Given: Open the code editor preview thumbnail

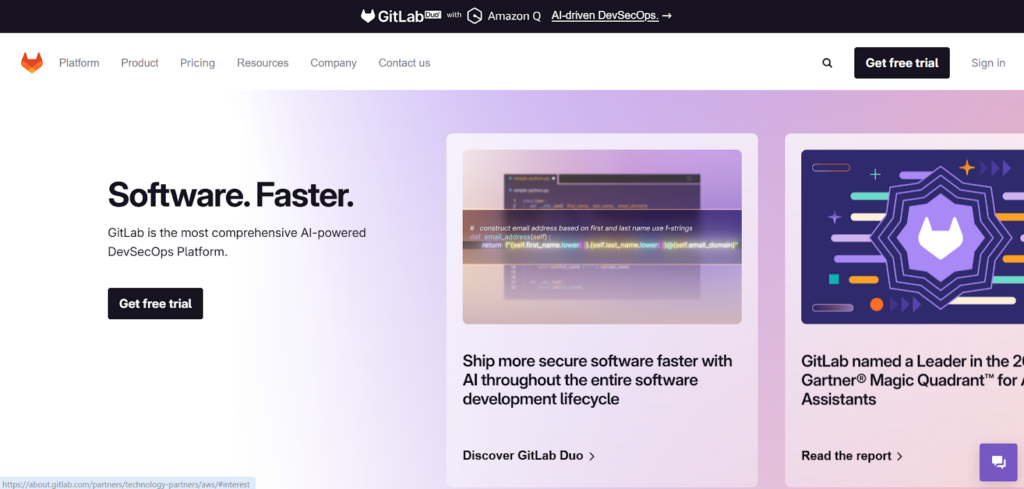Looking at the screenshot, I should (x=602, y=237).
